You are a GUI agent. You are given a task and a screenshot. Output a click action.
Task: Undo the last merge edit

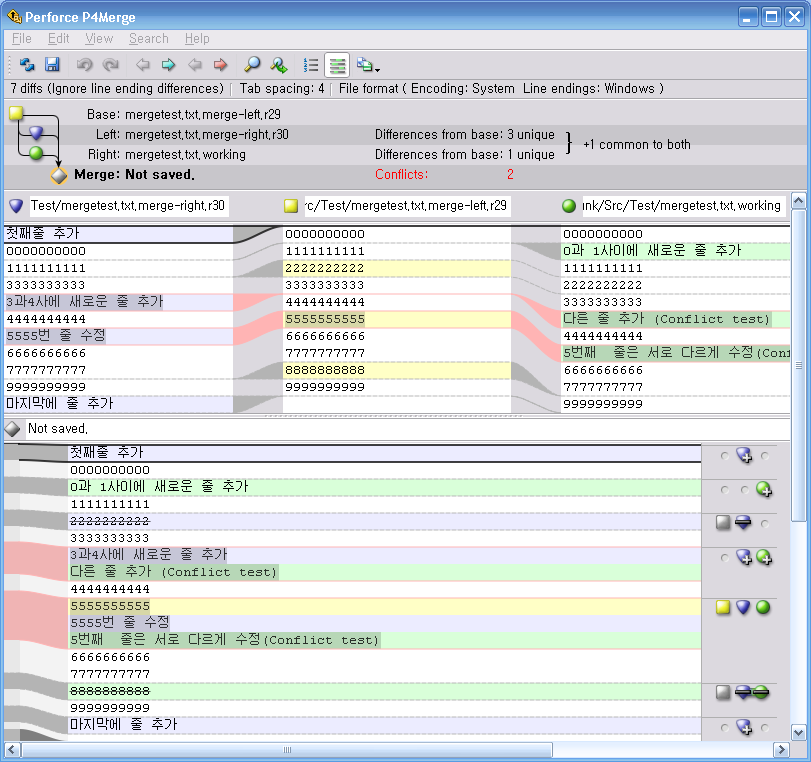coord(84,65)
